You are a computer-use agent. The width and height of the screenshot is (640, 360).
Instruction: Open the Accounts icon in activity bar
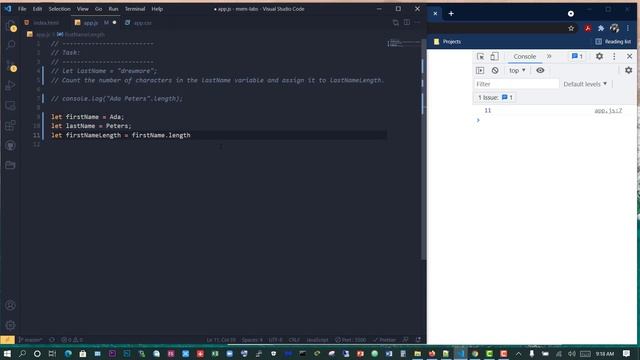point(11,305)
